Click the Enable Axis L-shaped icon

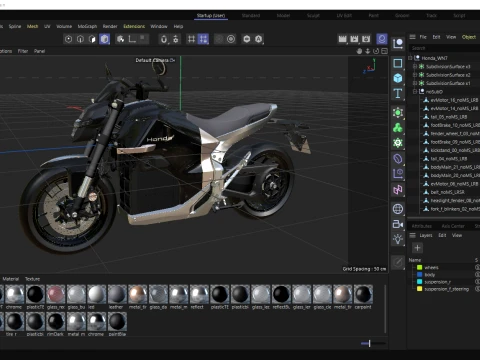click(x=132, y=39)
